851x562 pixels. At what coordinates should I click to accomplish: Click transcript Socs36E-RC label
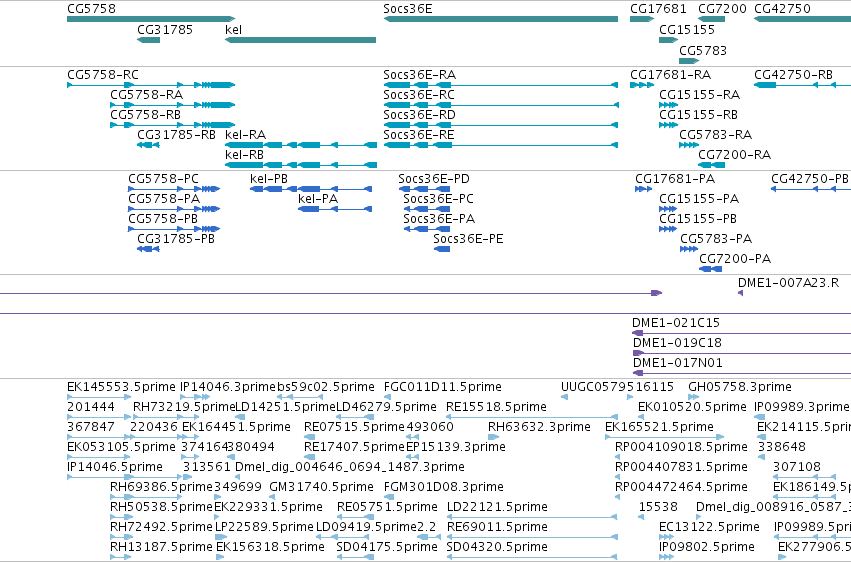pyautogui.click(x=419, y=95)
